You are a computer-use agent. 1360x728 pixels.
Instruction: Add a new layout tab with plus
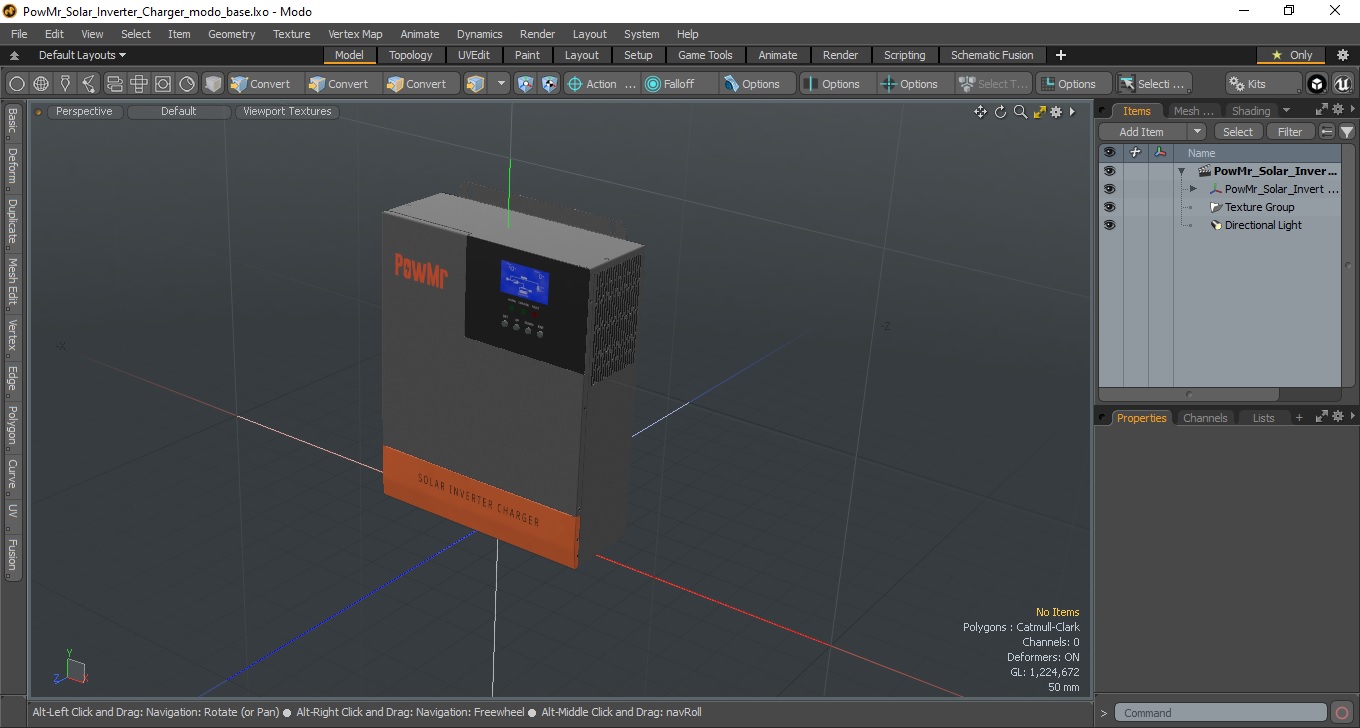[1061, 55]
